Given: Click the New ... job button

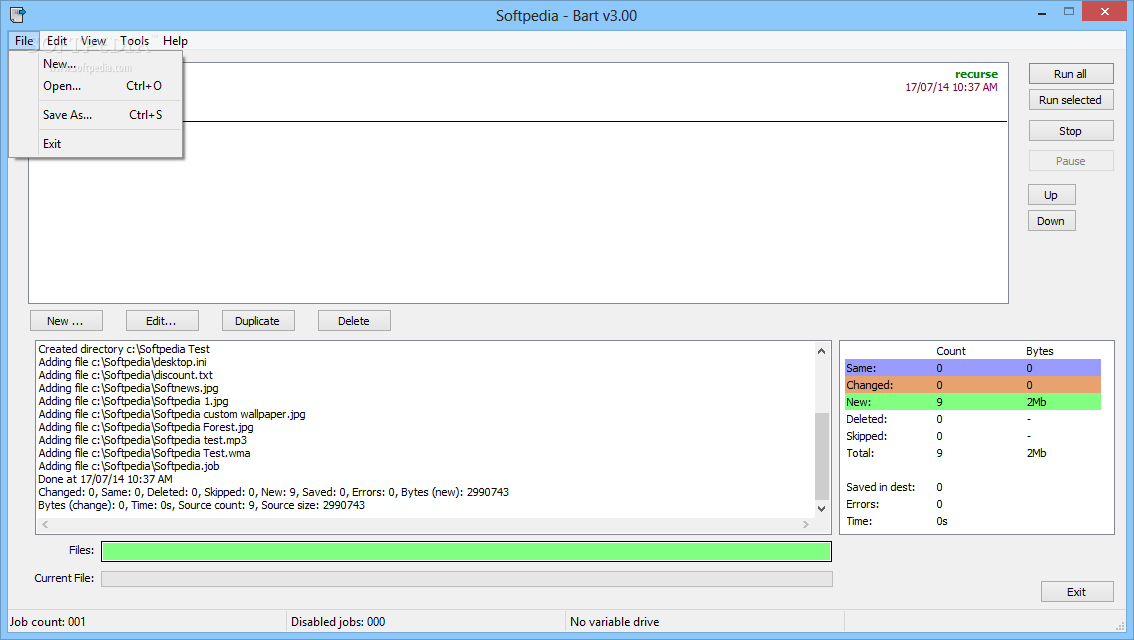Looking at the screenshot, I should point(66,320).
